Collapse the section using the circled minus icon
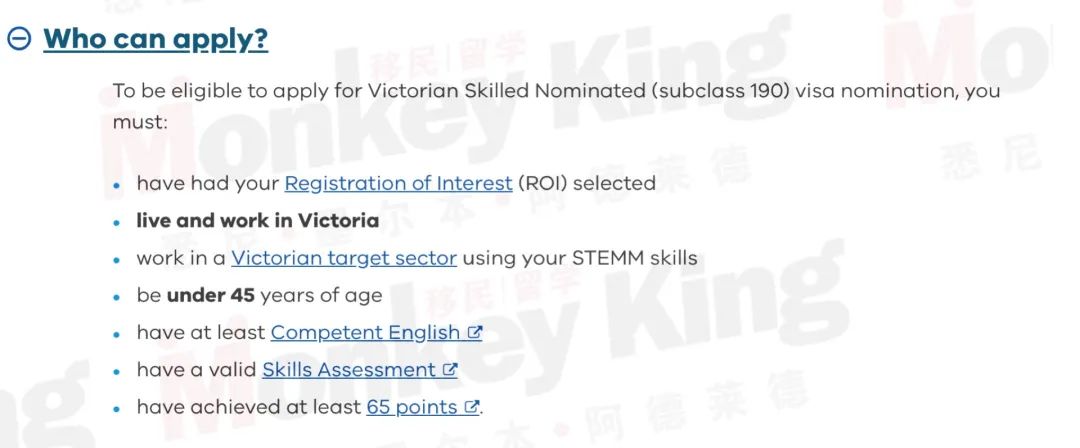The image size is (1080, 448). [x=19, y=39]
